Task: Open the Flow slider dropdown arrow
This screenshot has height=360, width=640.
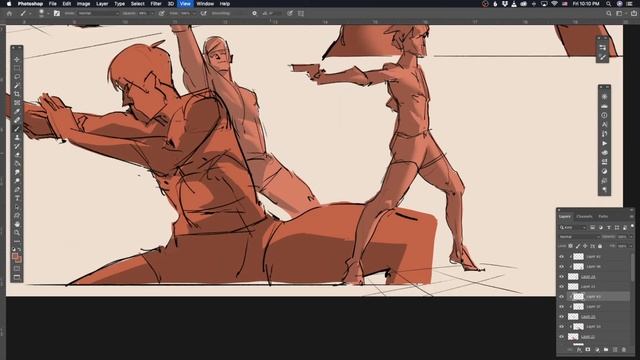Action: [x=194, y=13]
